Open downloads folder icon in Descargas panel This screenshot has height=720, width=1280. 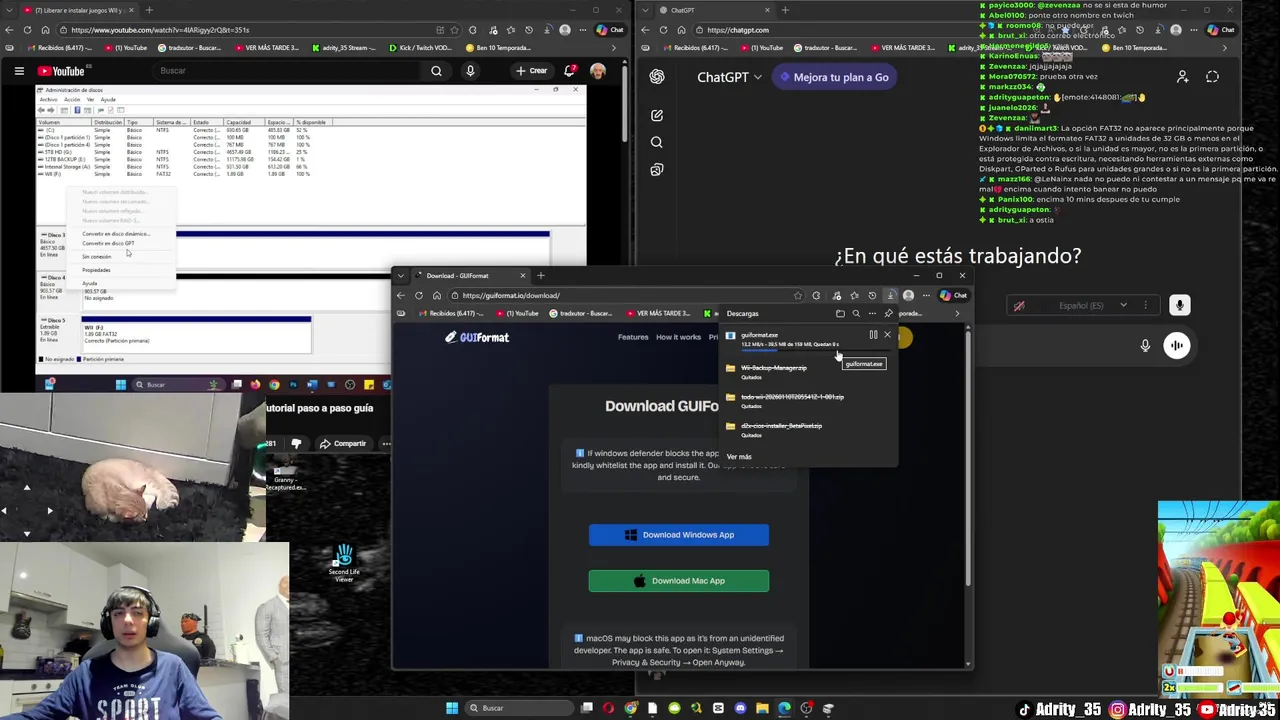(x=840, y=314)
